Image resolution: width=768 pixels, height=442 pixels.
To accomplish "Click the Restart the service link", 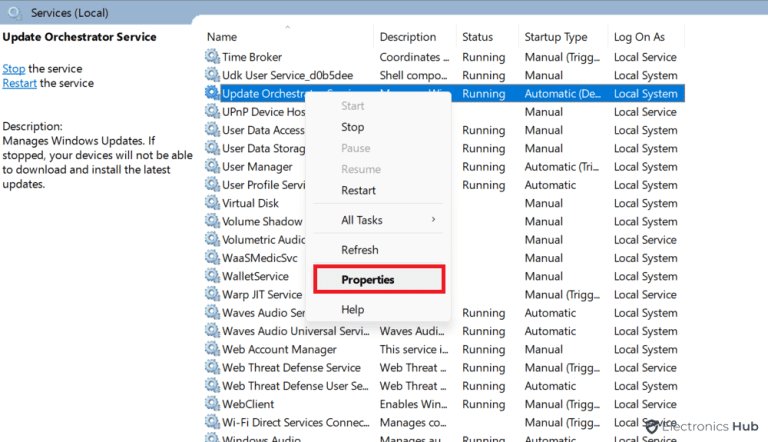I will click(20, 83).
